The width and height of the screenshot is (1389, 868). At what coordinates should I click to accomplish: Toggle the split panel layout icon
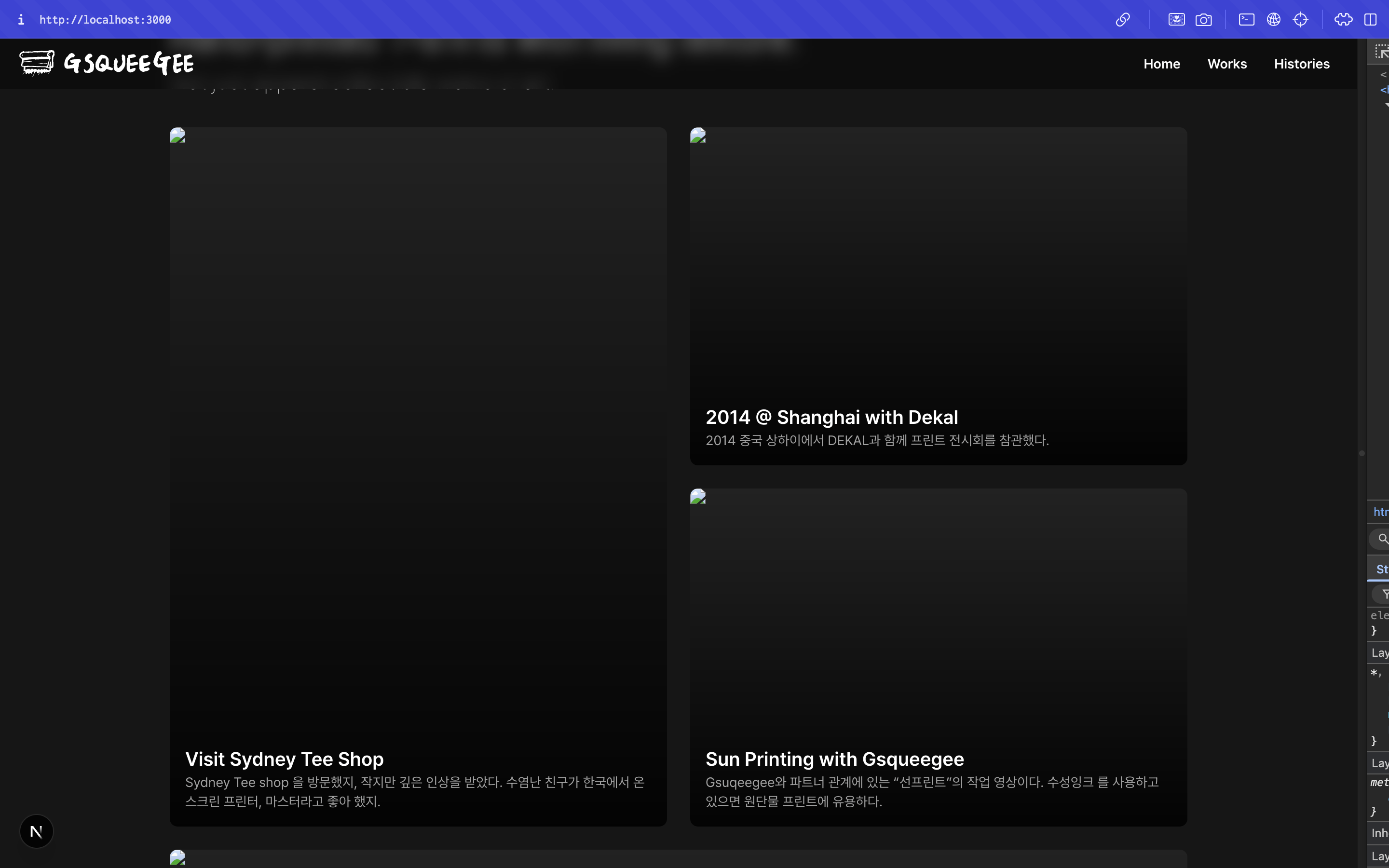pos(1371,19)
